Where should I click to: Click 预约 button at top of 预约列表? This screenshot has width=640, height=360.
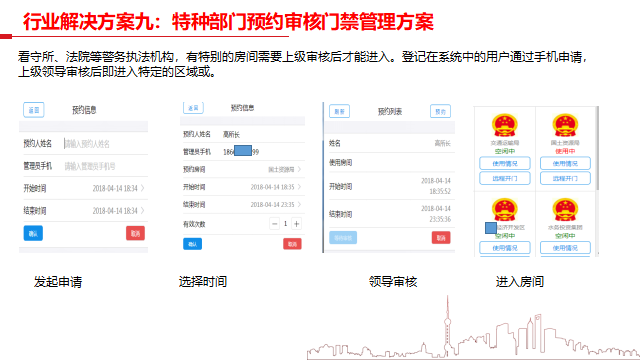(x=440, y=111)
